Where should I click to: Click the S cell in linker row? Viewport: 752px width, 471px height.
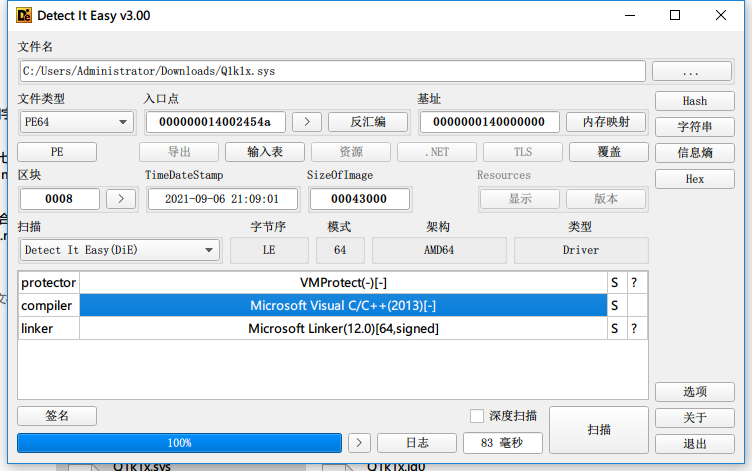(x=615, y=329)
